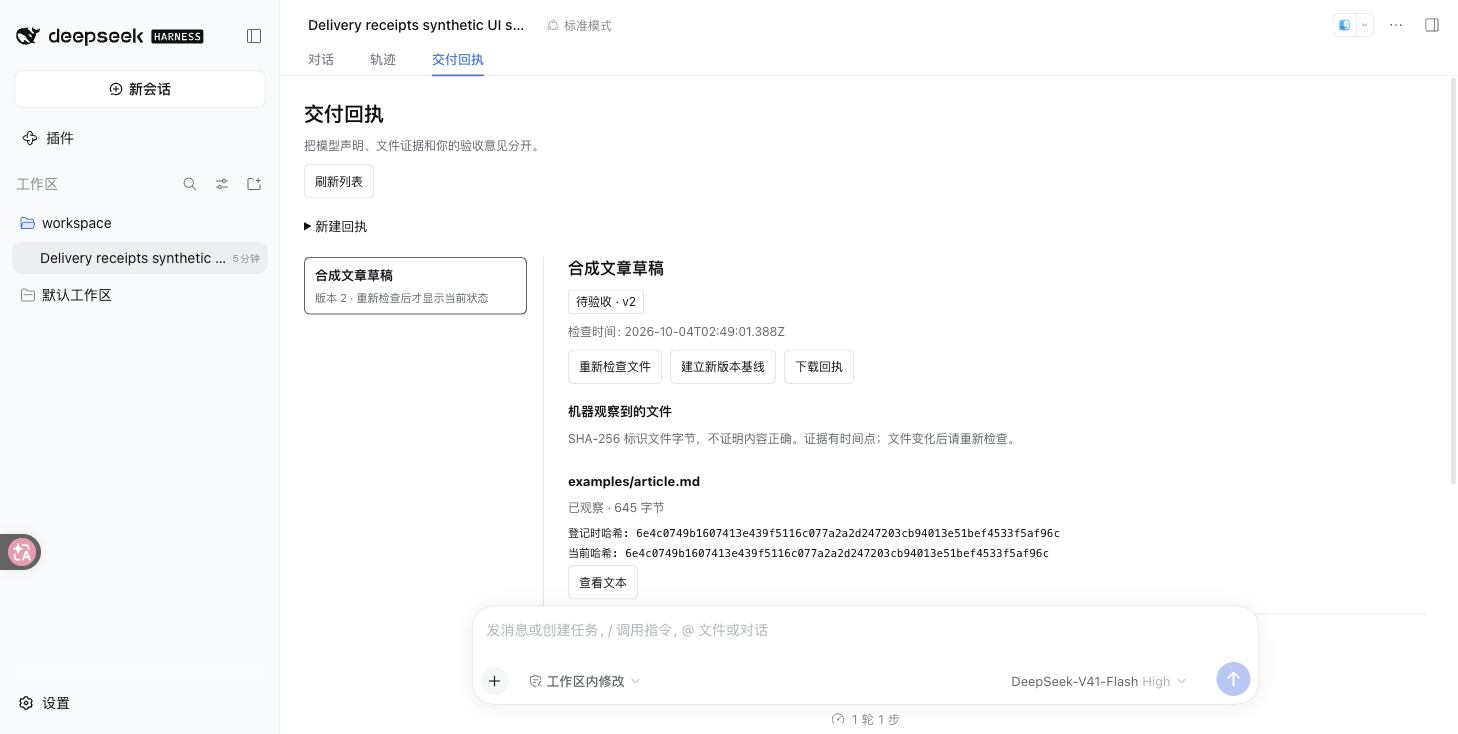Screen dimensions: 1458x734
Task: Click the vertical scrollbar of main panel
Action: 1452,280
